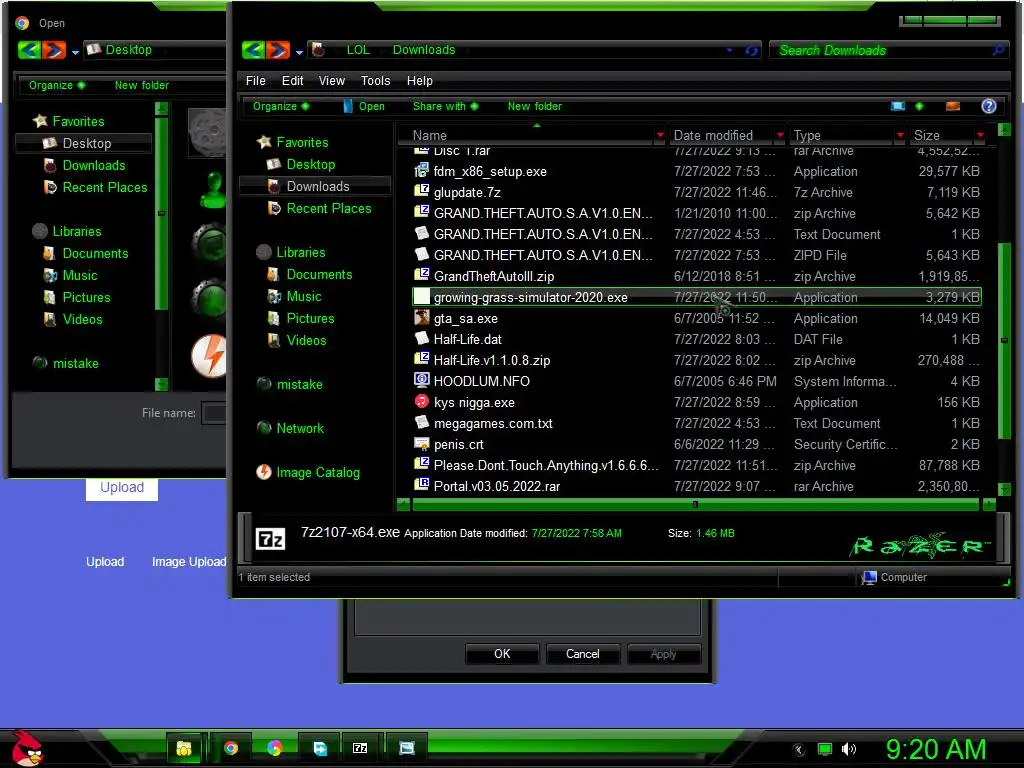
Task: Click the HOODLUM.NFO file icon
Action: point(422,381)
